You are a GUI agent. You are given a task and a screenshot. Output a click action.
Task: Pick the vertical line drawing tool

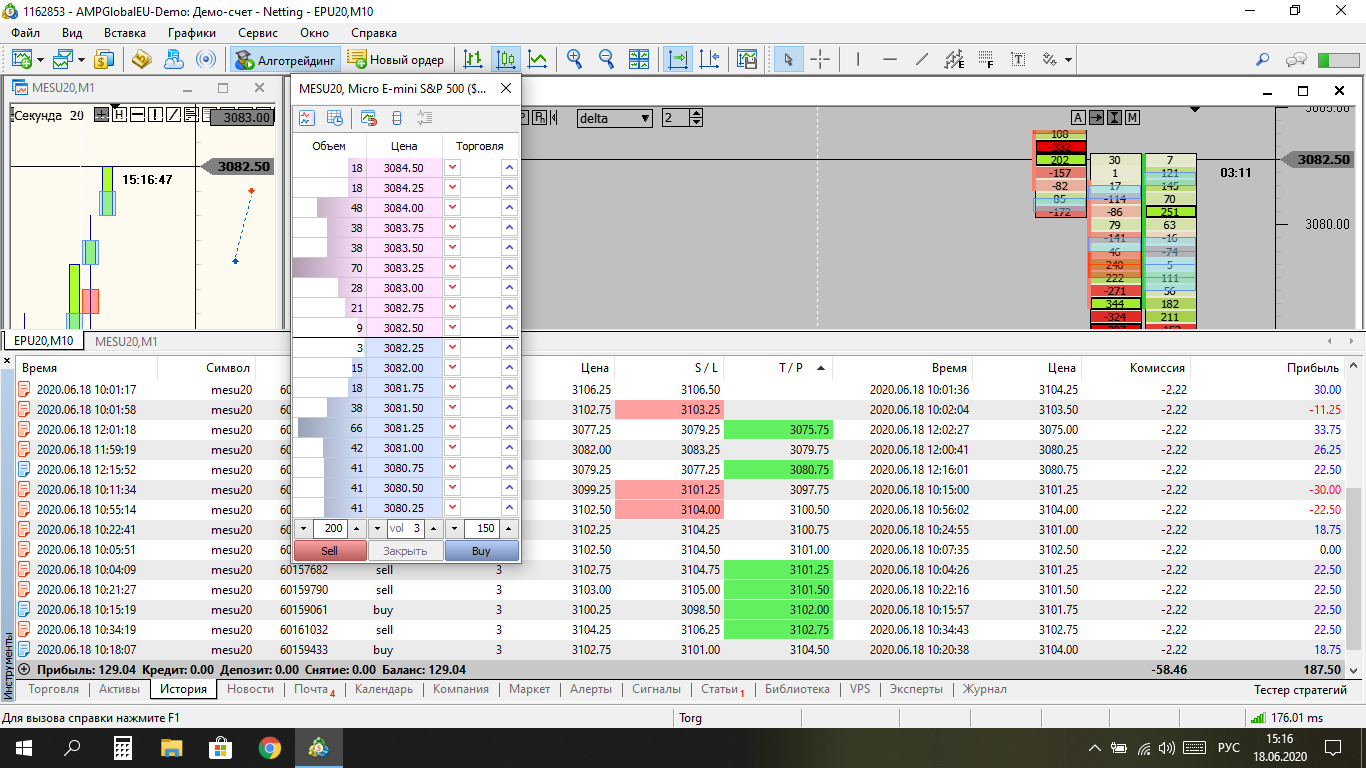pyautogui.click(x=858, y=59)
